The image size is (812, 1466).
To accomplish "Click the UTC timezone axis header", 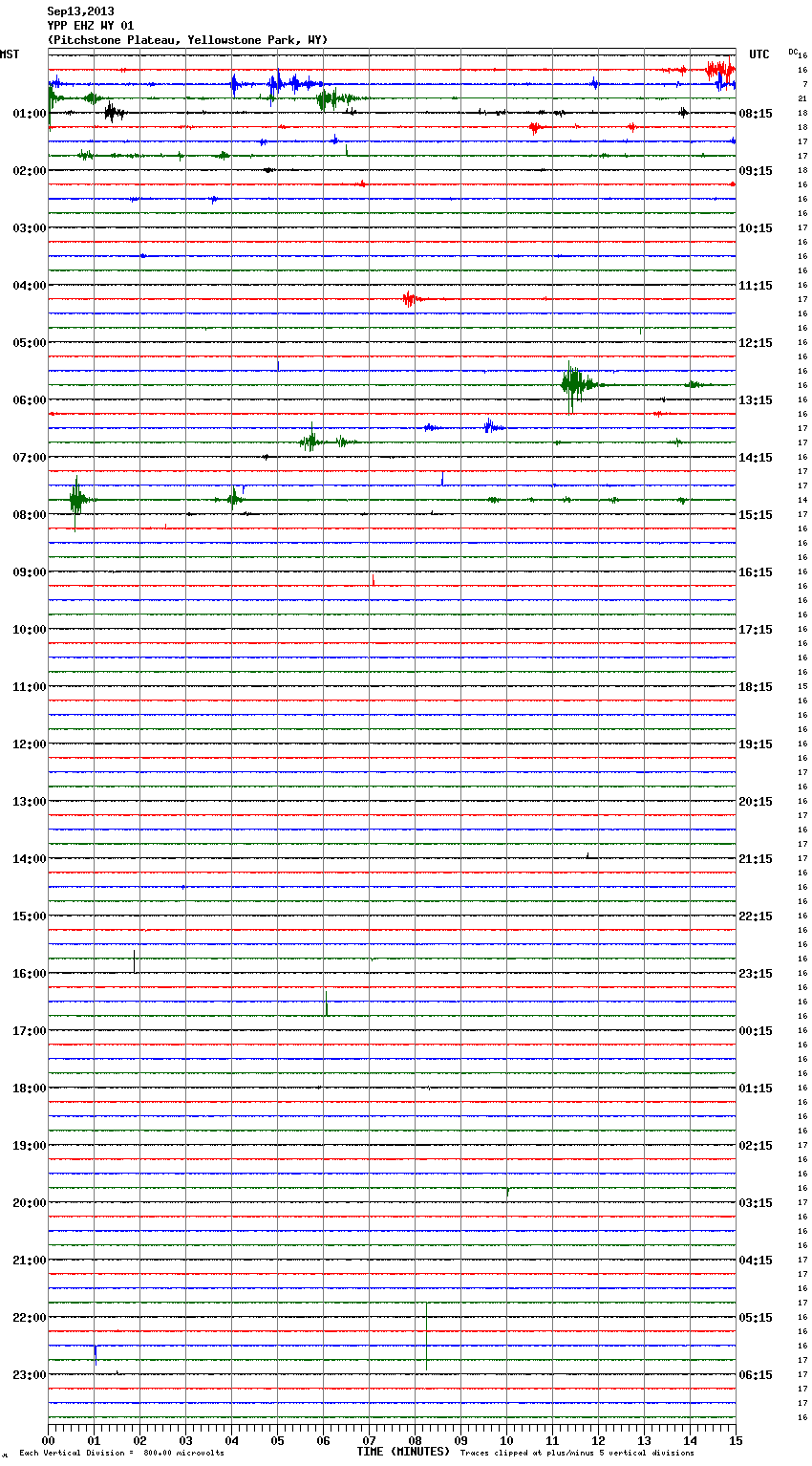I will (x=759, y=54).
